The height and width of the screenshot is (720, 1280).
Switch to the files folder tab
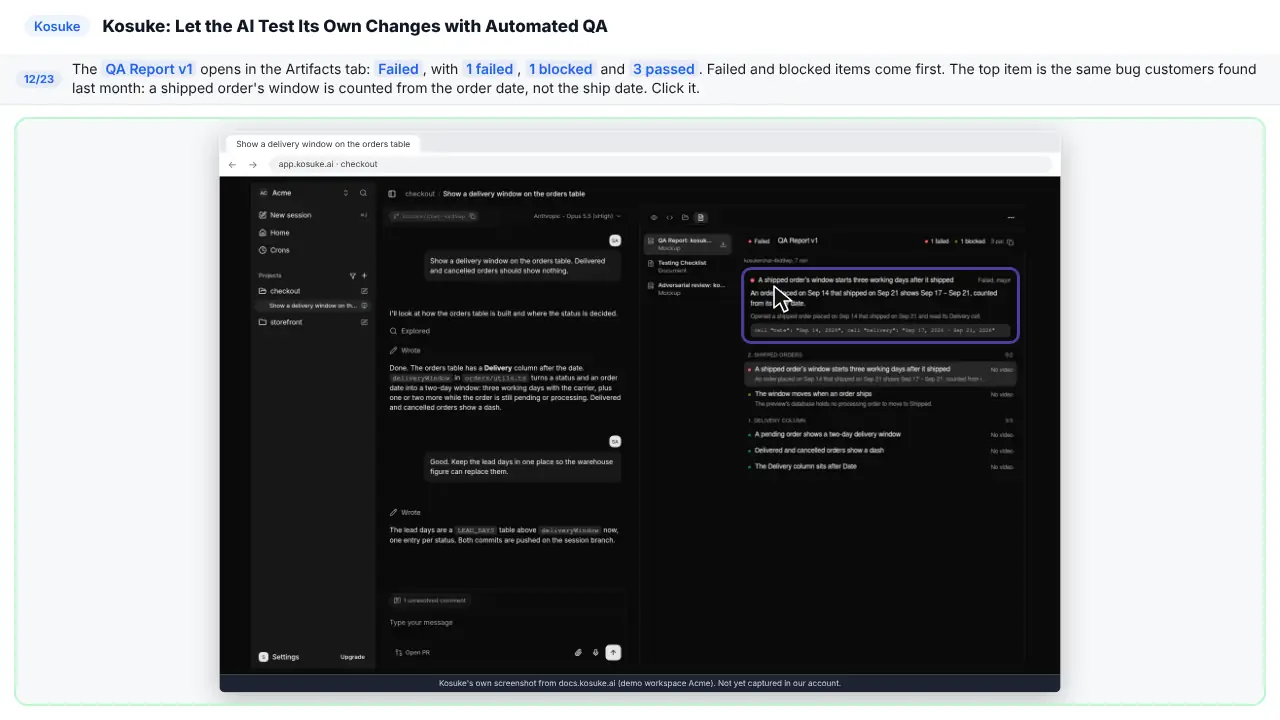point(685,217)
